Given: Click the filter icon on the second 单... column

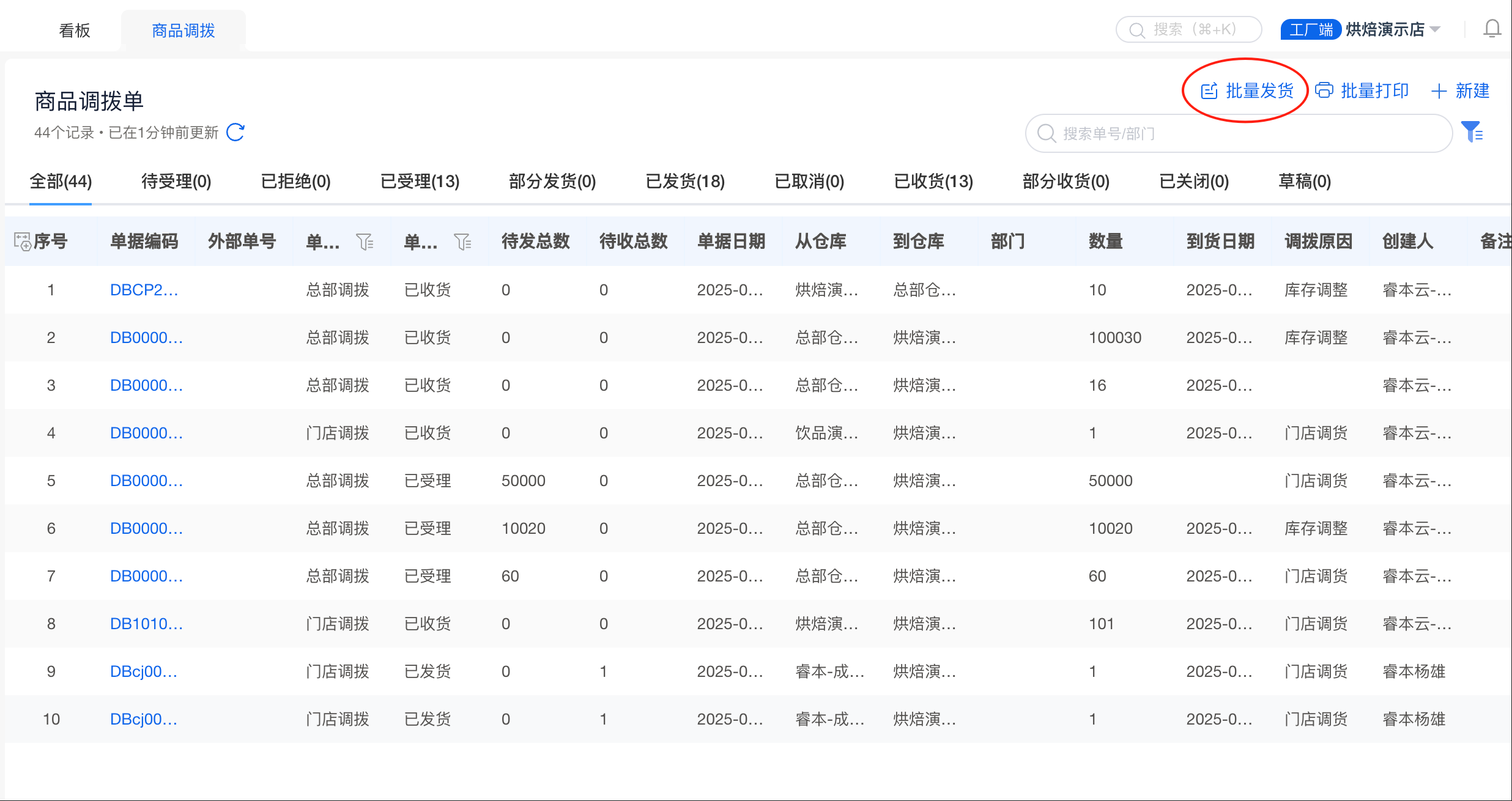Looking at the screenshot, I should [463, 242].
